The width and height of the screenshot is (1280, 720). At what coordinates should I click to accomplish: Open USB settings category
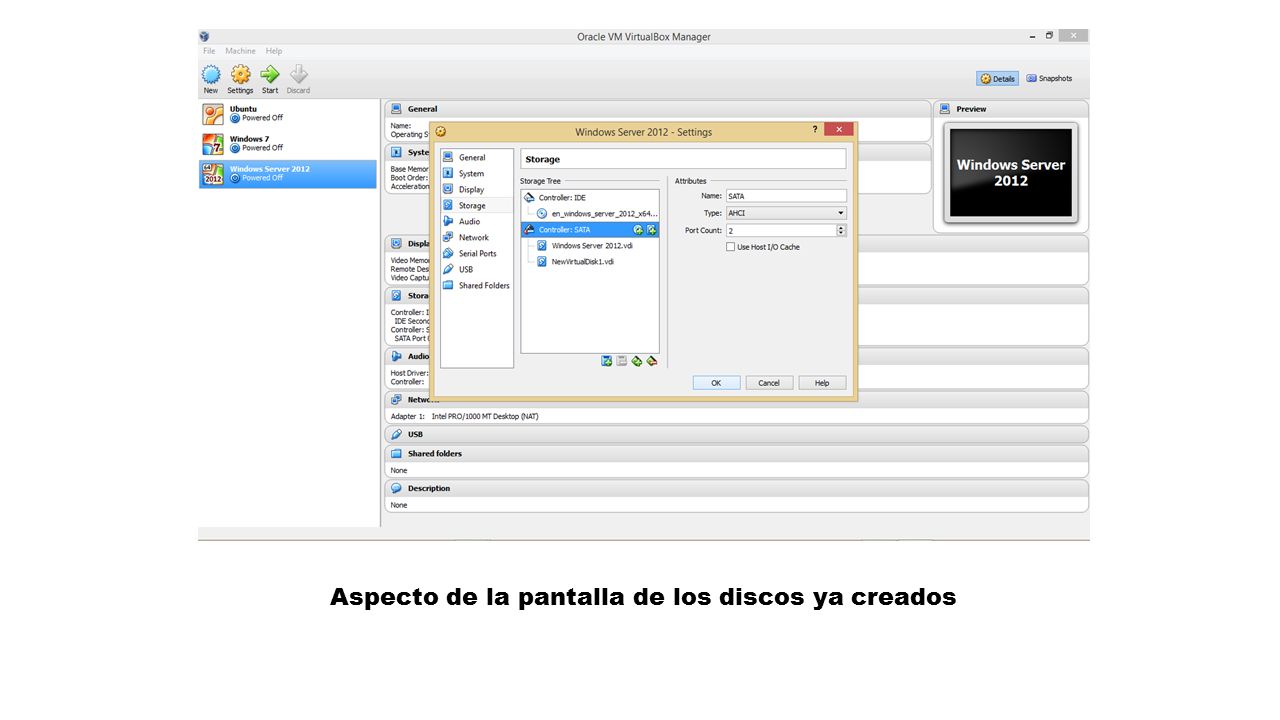477,269
